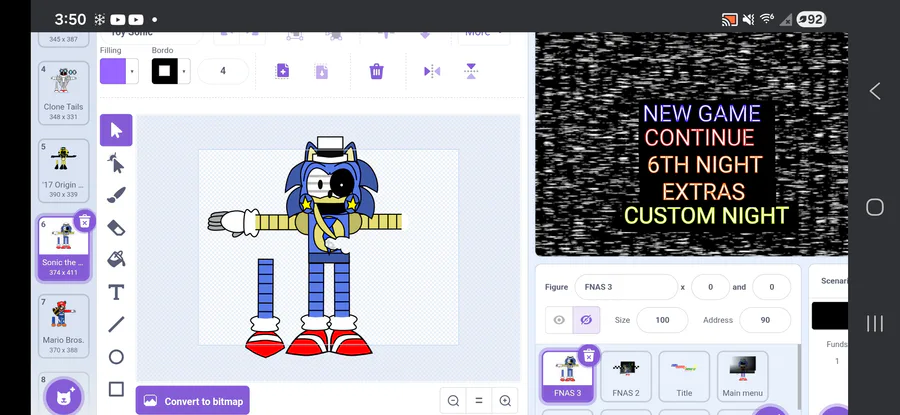
Task: Expand the Filling color dropdown arrow
Action: [x=132, y=71]
